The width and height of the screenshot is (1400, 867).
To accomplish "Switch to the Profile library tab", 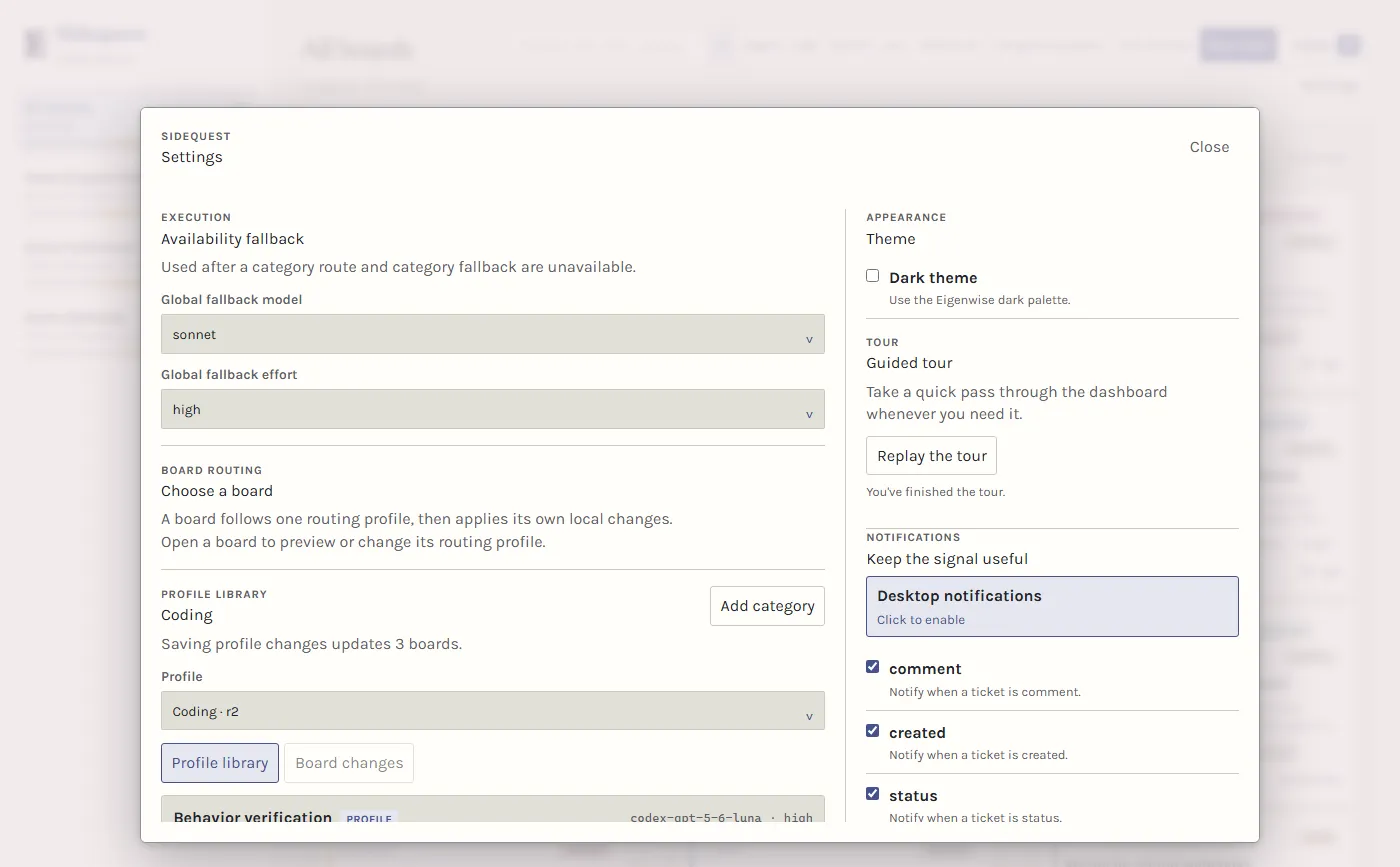I will click(220, 763).
